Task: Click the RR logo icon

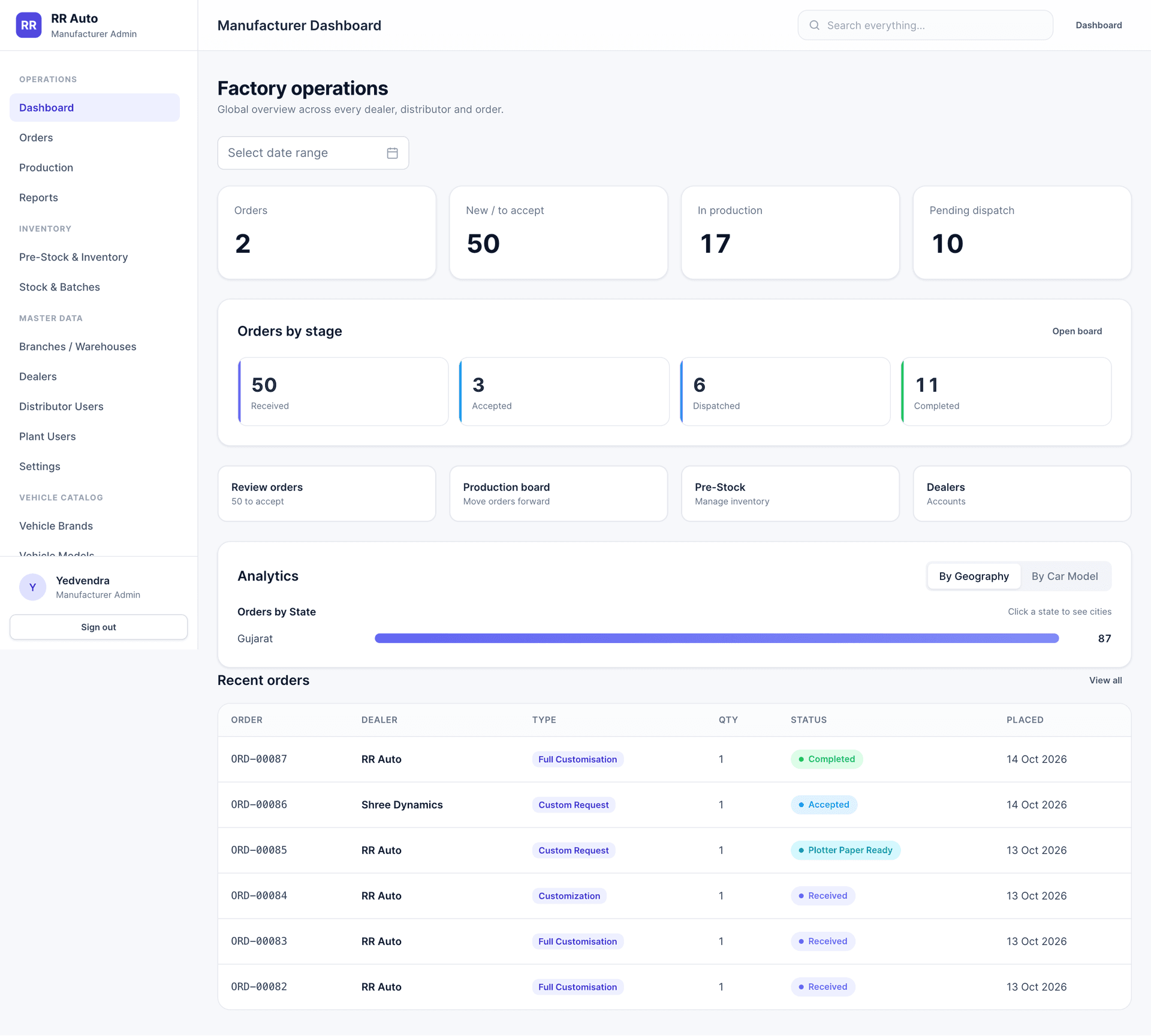Action: 29,25
